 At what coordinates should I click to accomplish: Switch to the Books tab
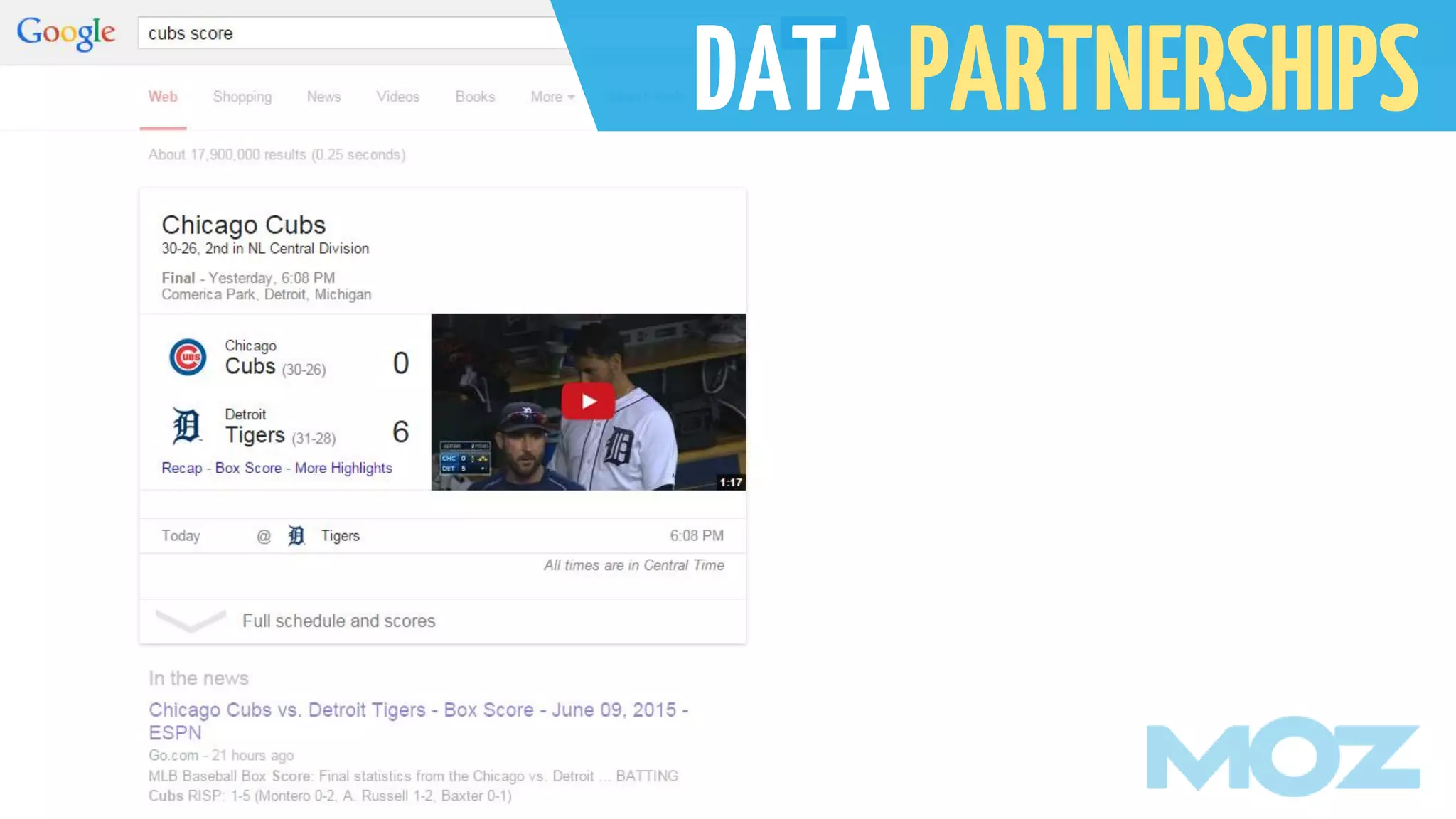[475, 97]
